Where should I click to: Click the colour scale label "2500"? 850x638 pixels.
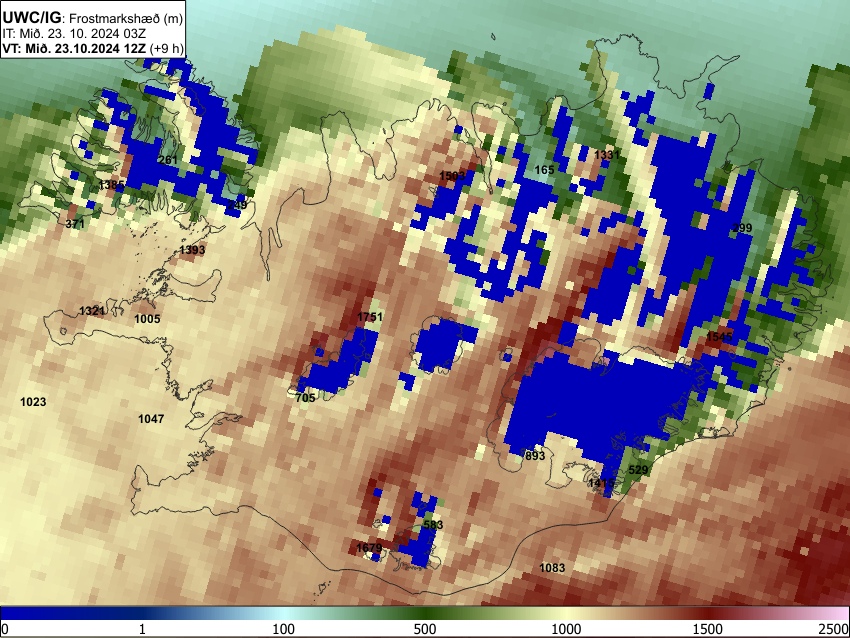[834, 629]
